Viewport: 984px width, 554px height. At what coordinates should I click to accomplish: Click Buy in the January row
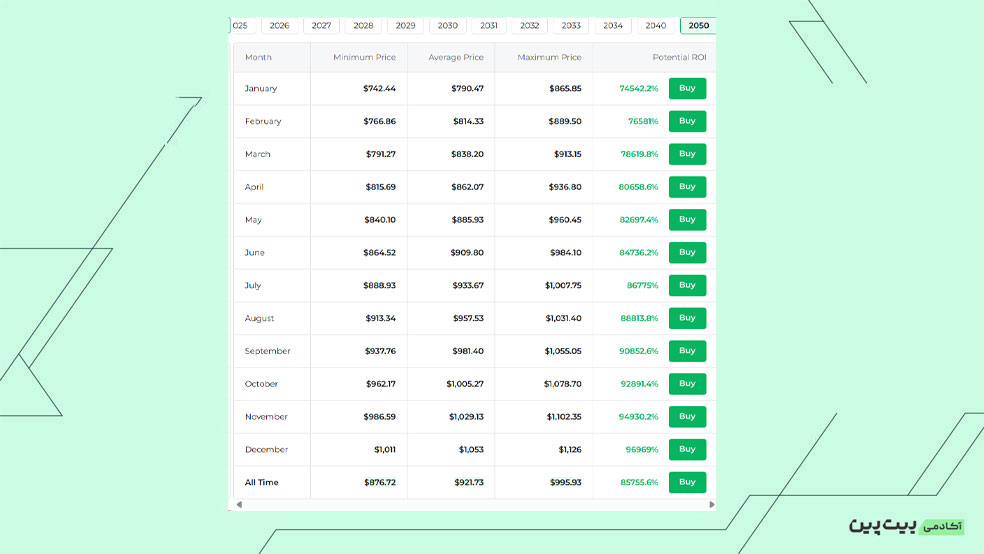[x=687, y=88]
